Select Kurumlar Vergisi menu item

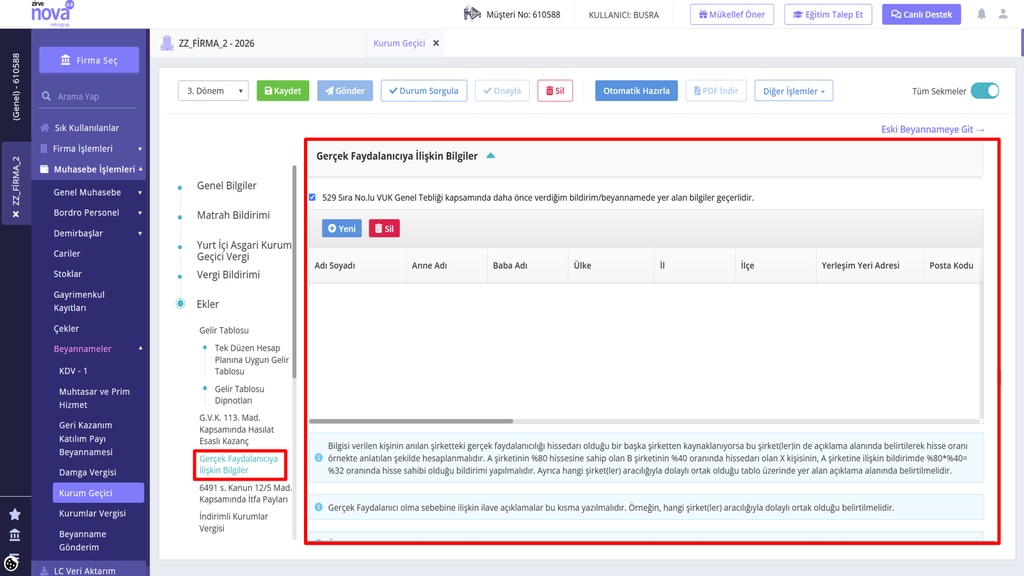click(x=92, y=513)
